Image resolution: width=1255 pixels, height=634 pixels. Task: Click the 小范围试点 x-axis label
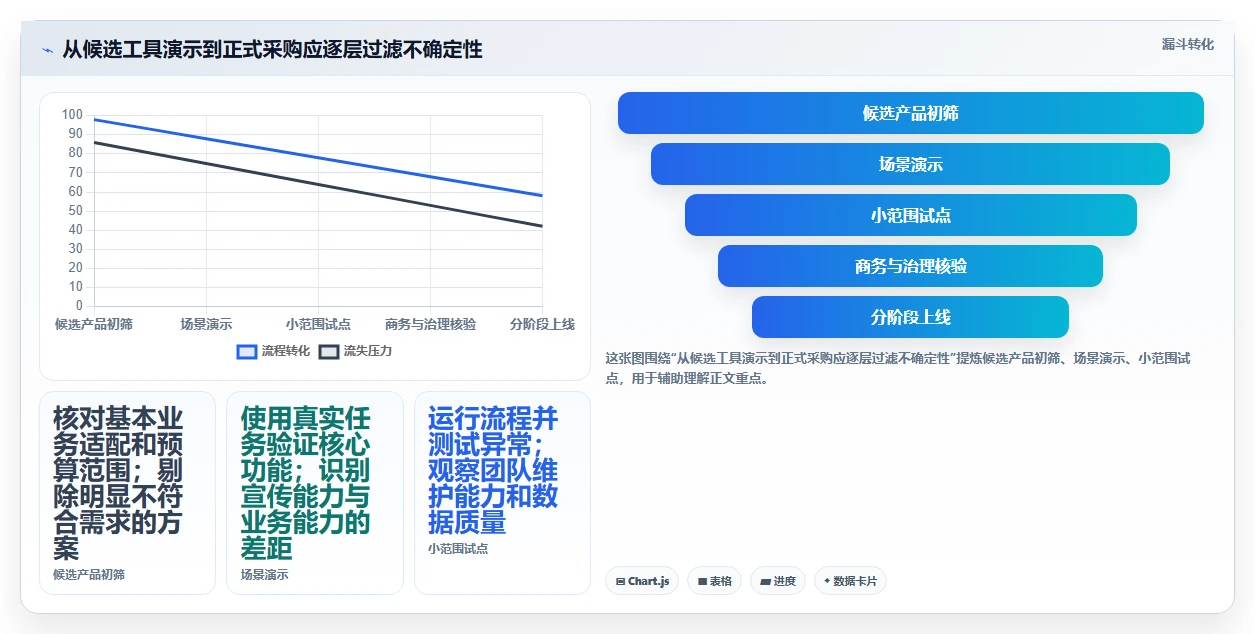318,324
